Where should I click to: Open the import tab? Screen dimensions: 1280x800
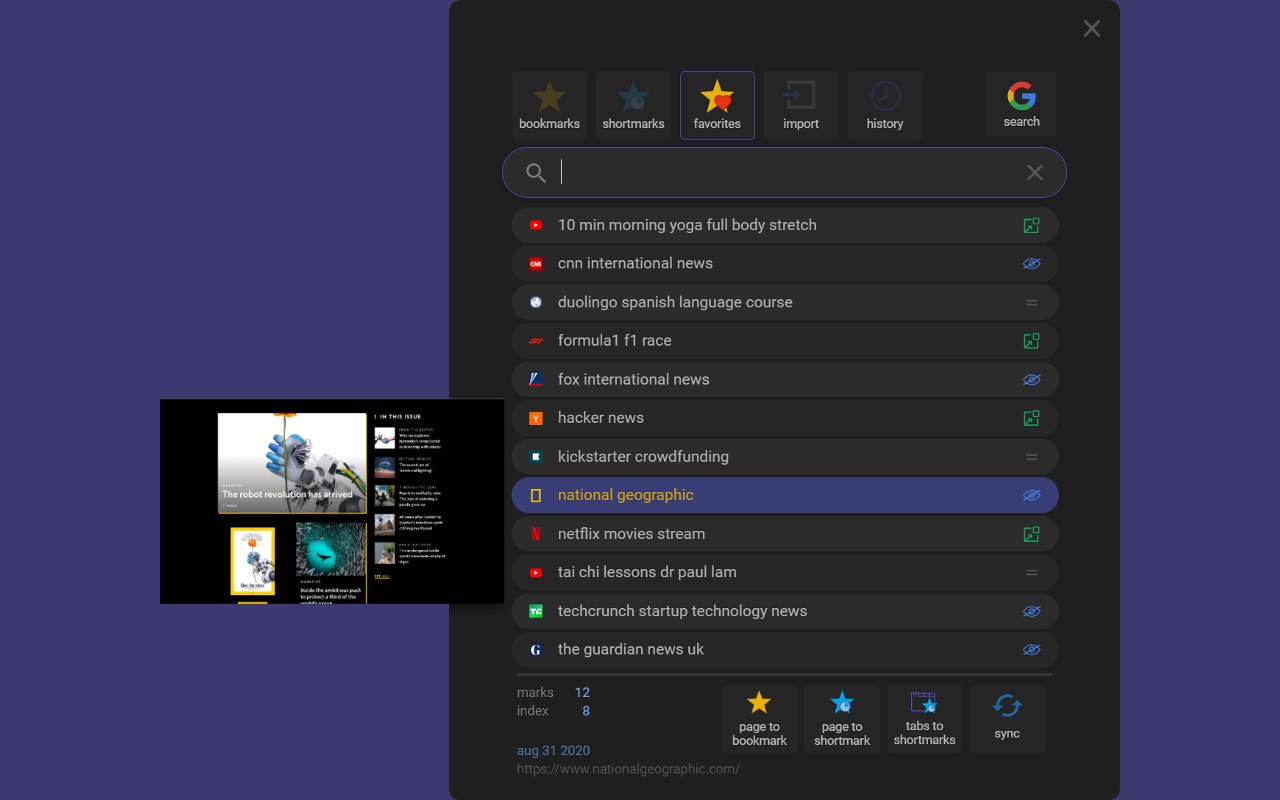point(801,105)
